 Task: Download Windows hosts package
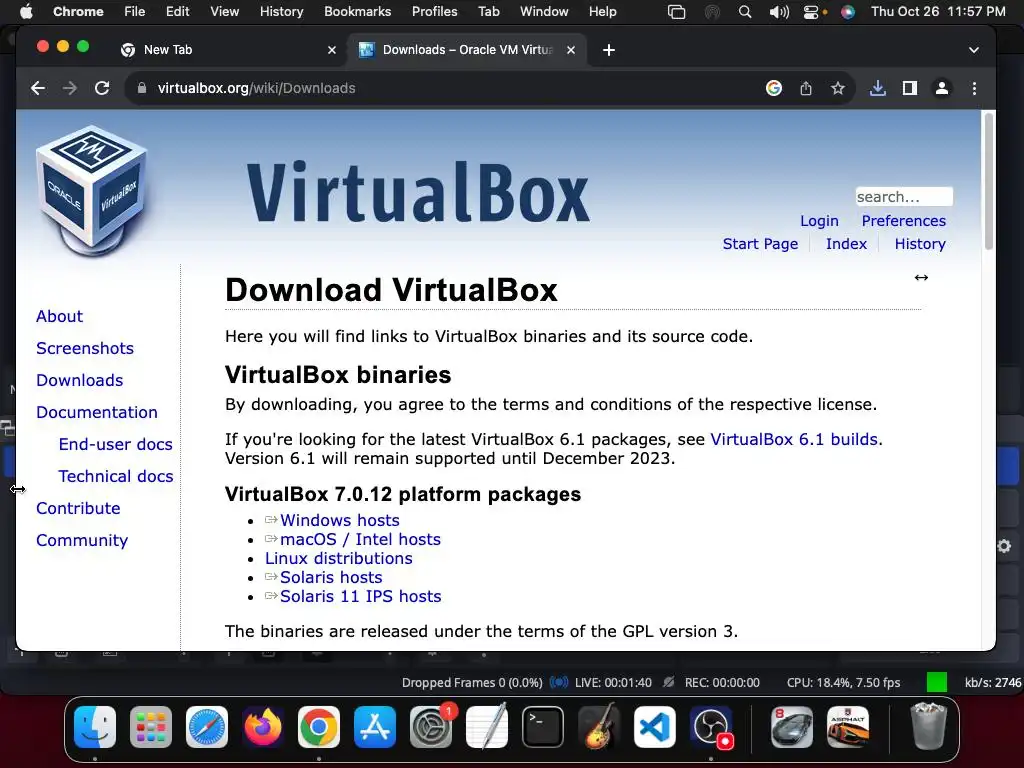pos(340,520)
